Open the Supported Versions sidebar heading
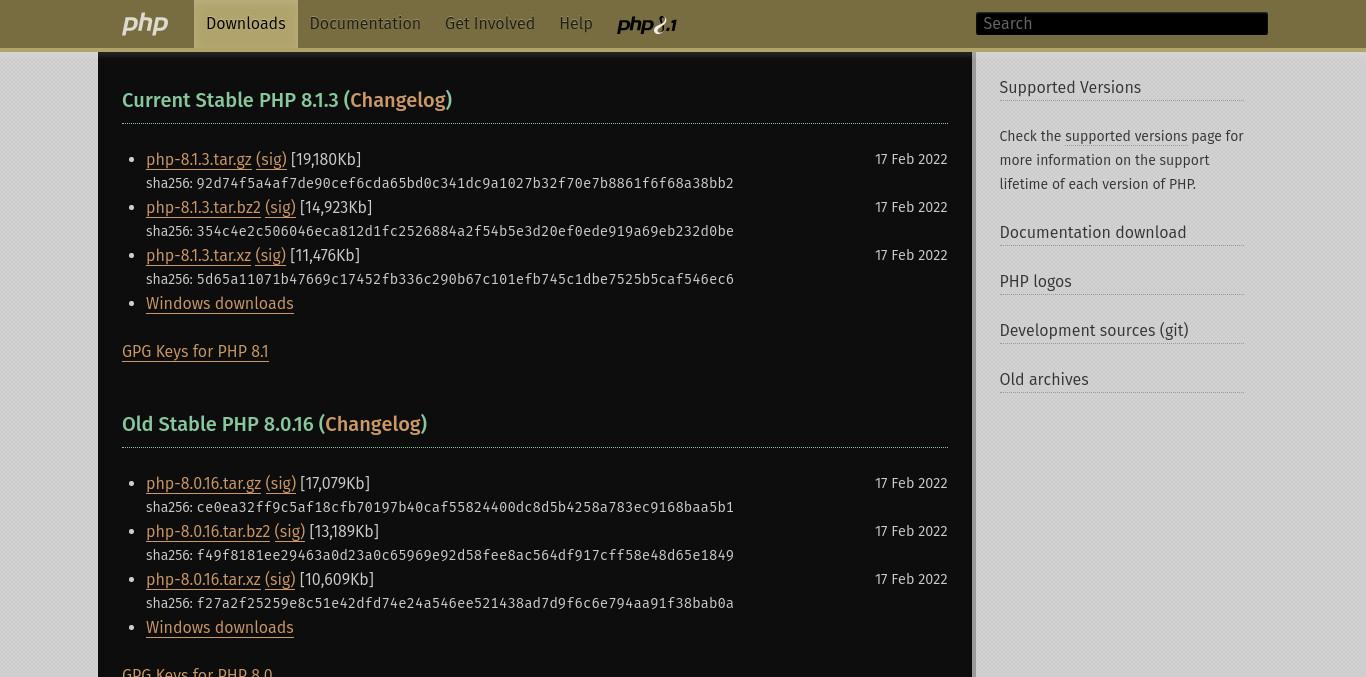The width and height of the screenshot is (1366, 677). [x=1070, y=88]
